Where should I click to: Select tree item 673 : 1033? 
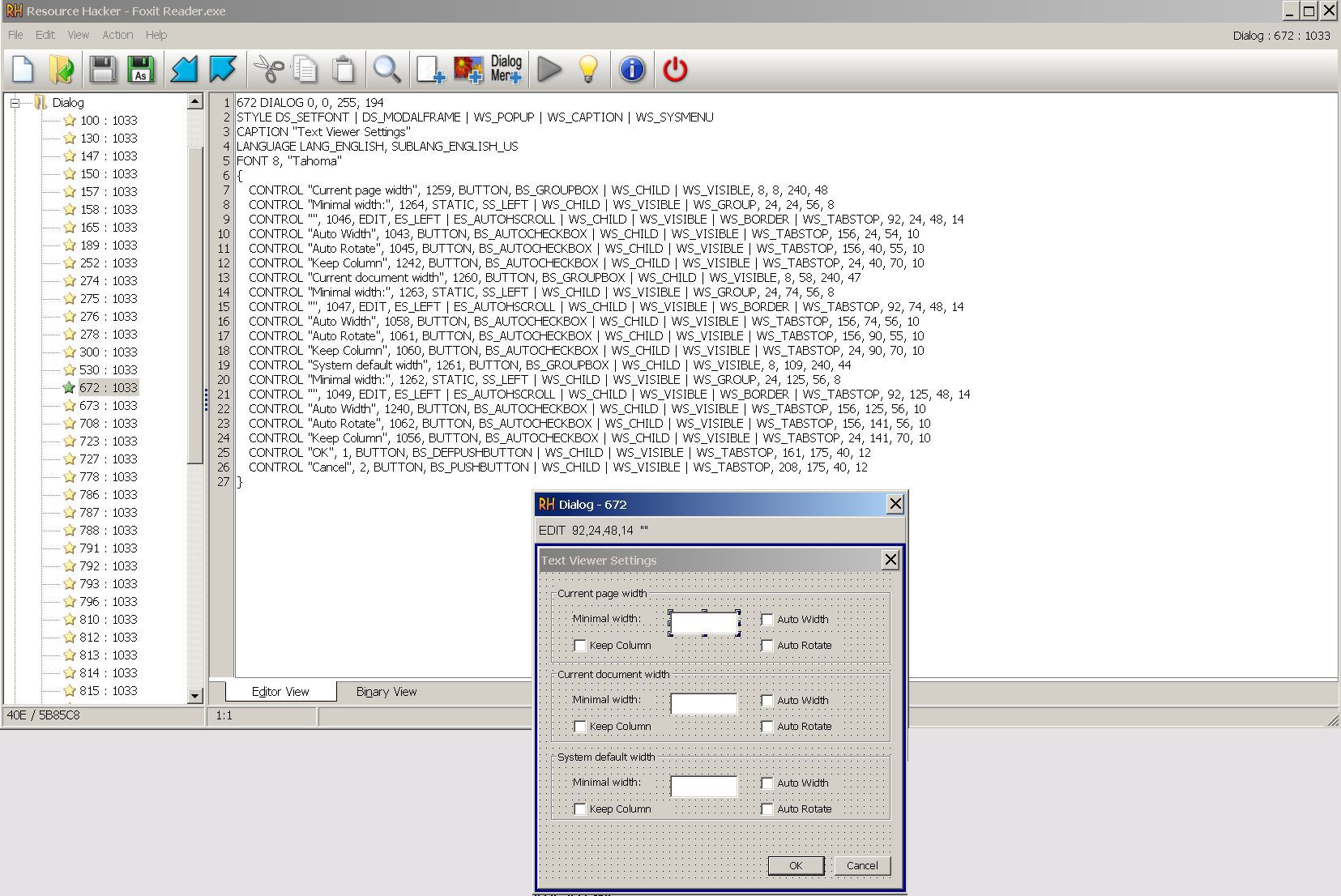point(109,406)
